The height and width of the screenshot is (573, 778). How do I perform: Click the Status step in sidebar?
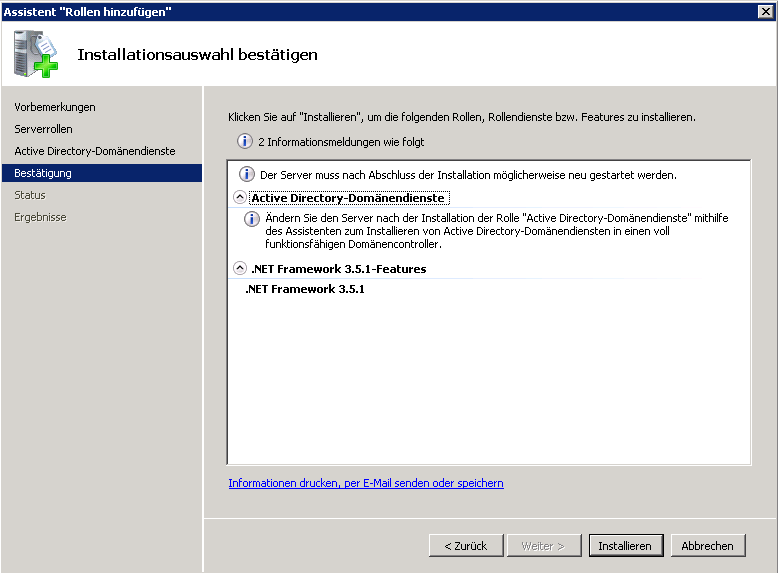coord(30,195)
